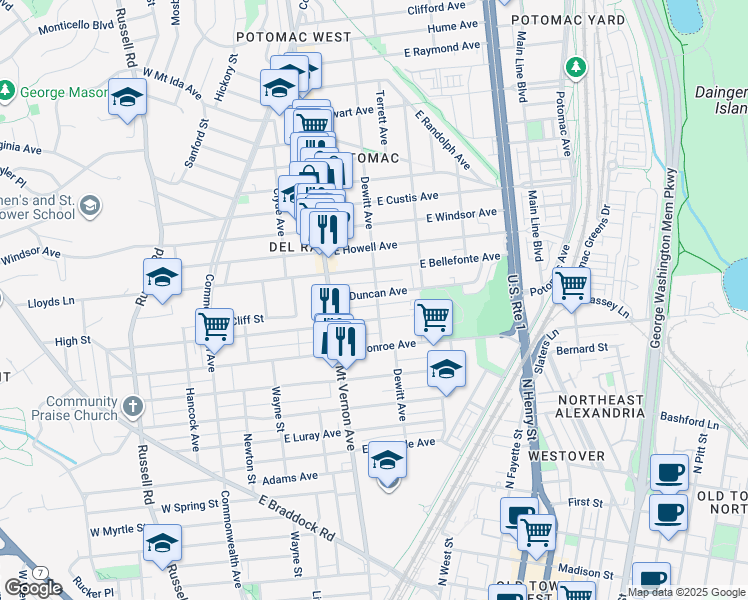Click the St. Stephen's school graduation cap icon

[x=89, y=206]
